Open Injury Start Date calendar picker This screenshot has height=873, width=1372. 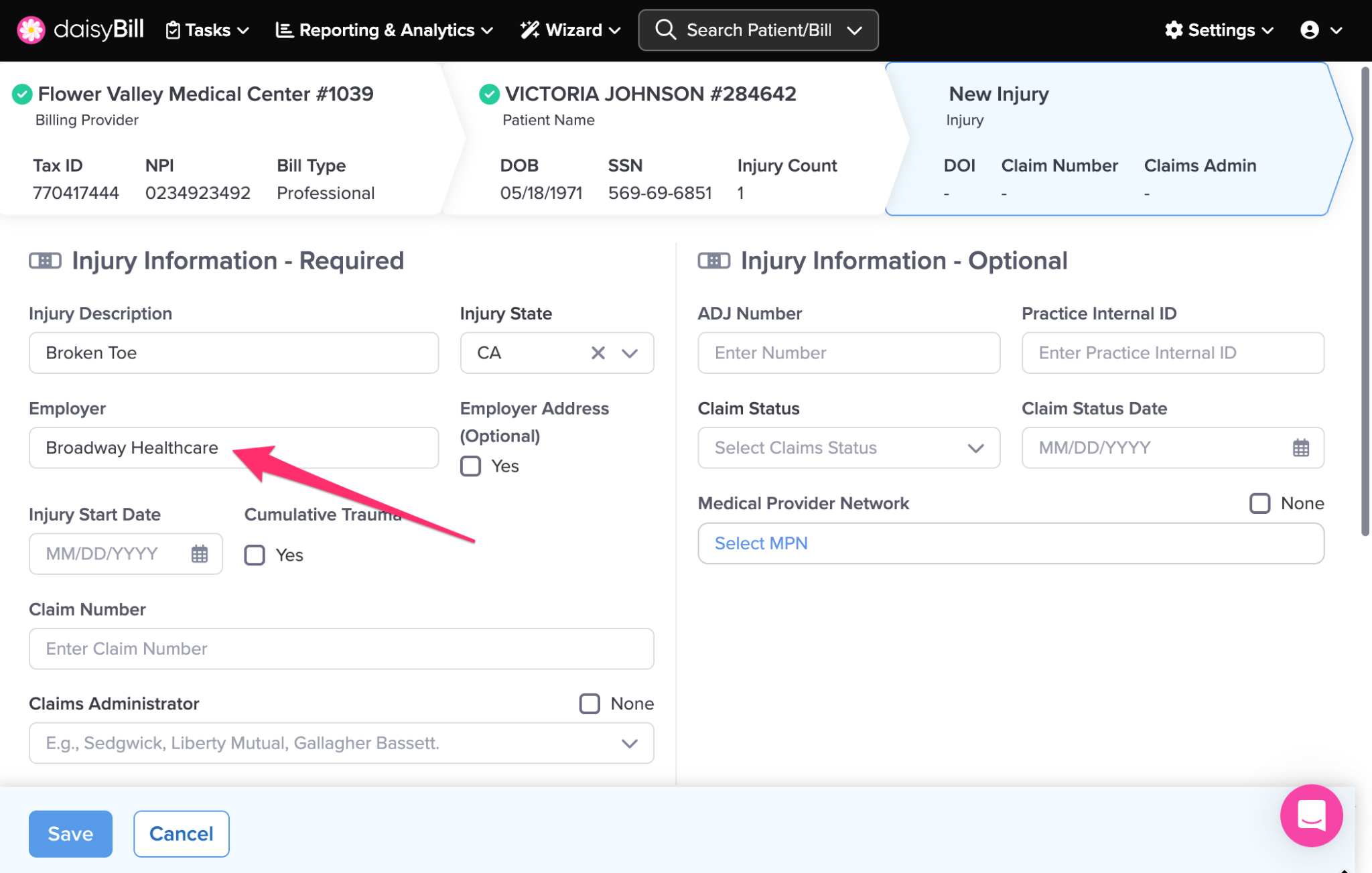pyautogui.click(x=199, y=554)
